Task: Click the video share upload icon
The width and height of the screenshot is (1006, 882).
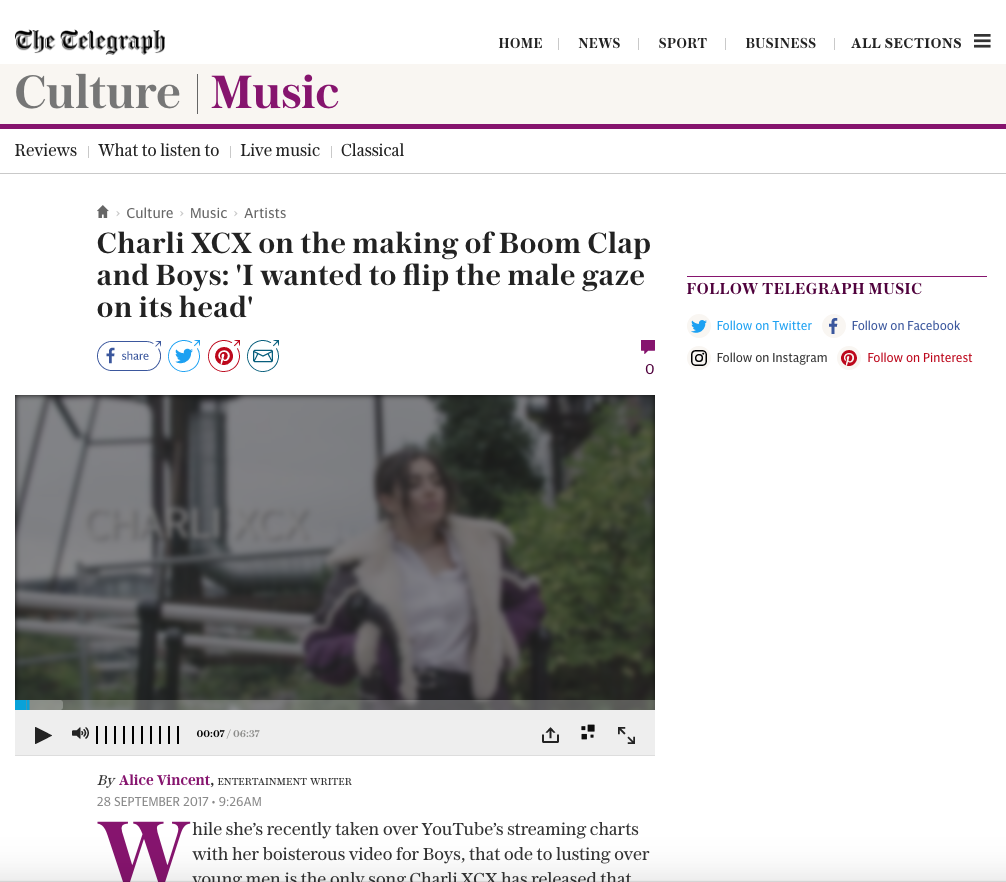Action: pos(550,734)
